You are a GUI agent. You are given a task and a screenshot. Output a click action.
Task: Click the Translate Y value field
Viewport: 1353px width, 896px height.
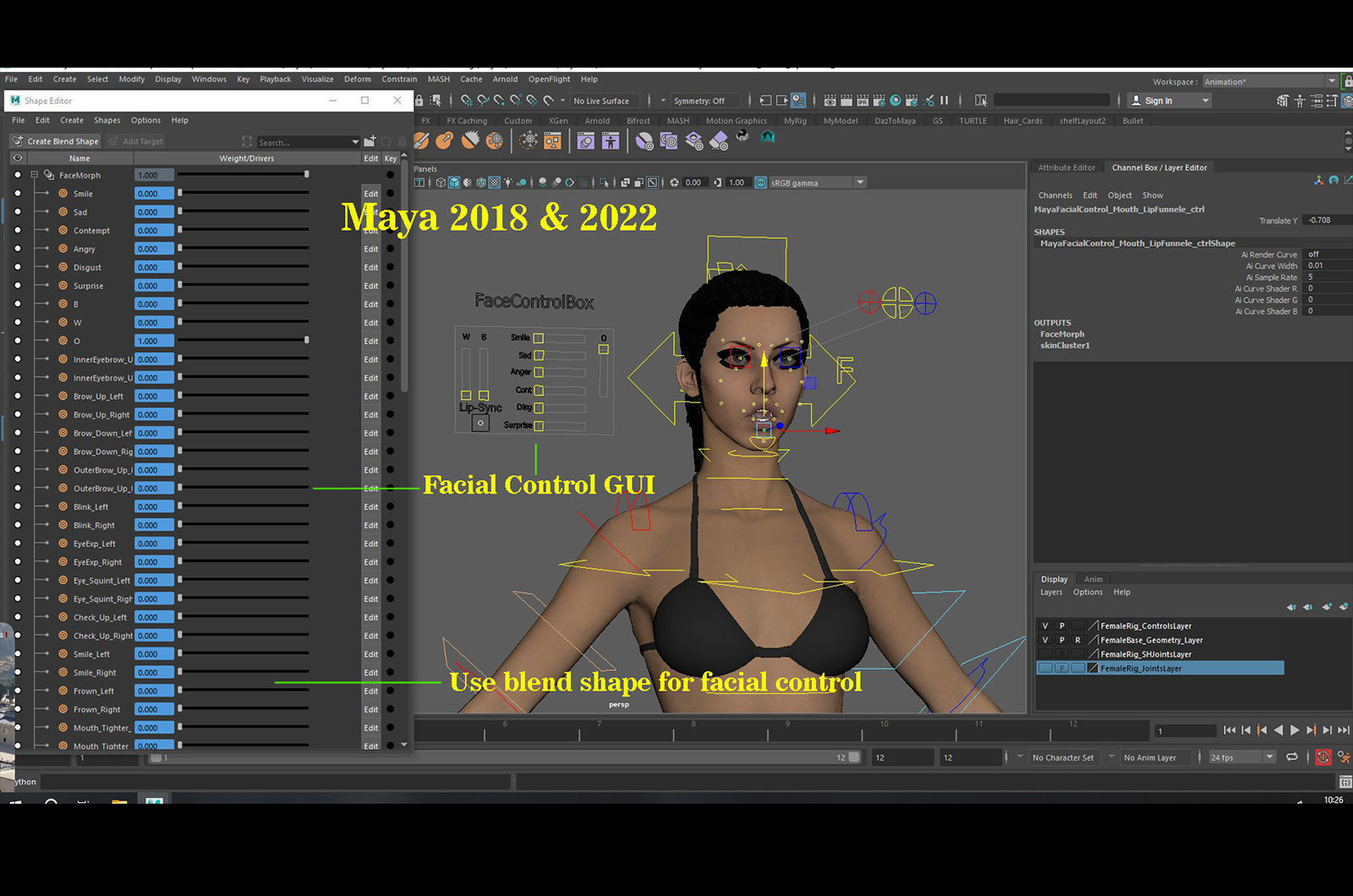[x=1327, y=220]
